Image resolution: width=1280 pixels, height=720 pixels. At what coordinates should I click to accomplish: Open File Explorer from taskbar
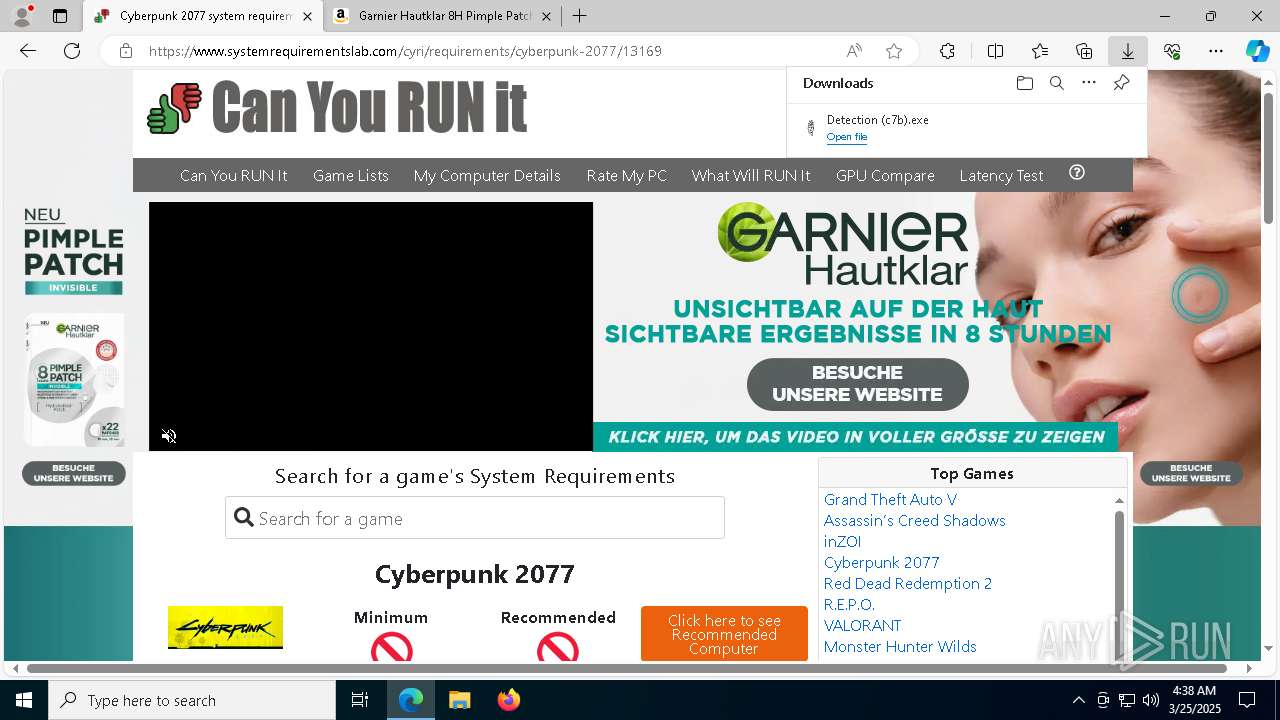[459, 700]
